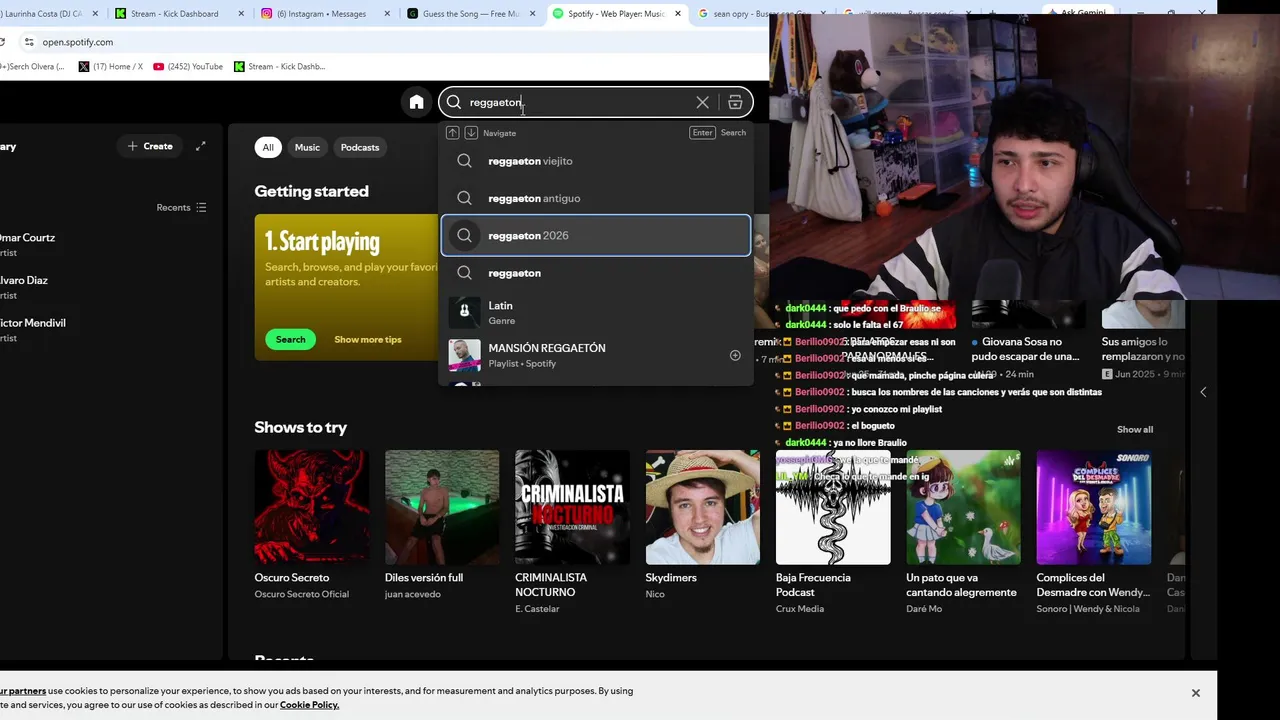
Task: Choose plain 'reggaeton' suggestion
Action: click(x=596, y=273)
